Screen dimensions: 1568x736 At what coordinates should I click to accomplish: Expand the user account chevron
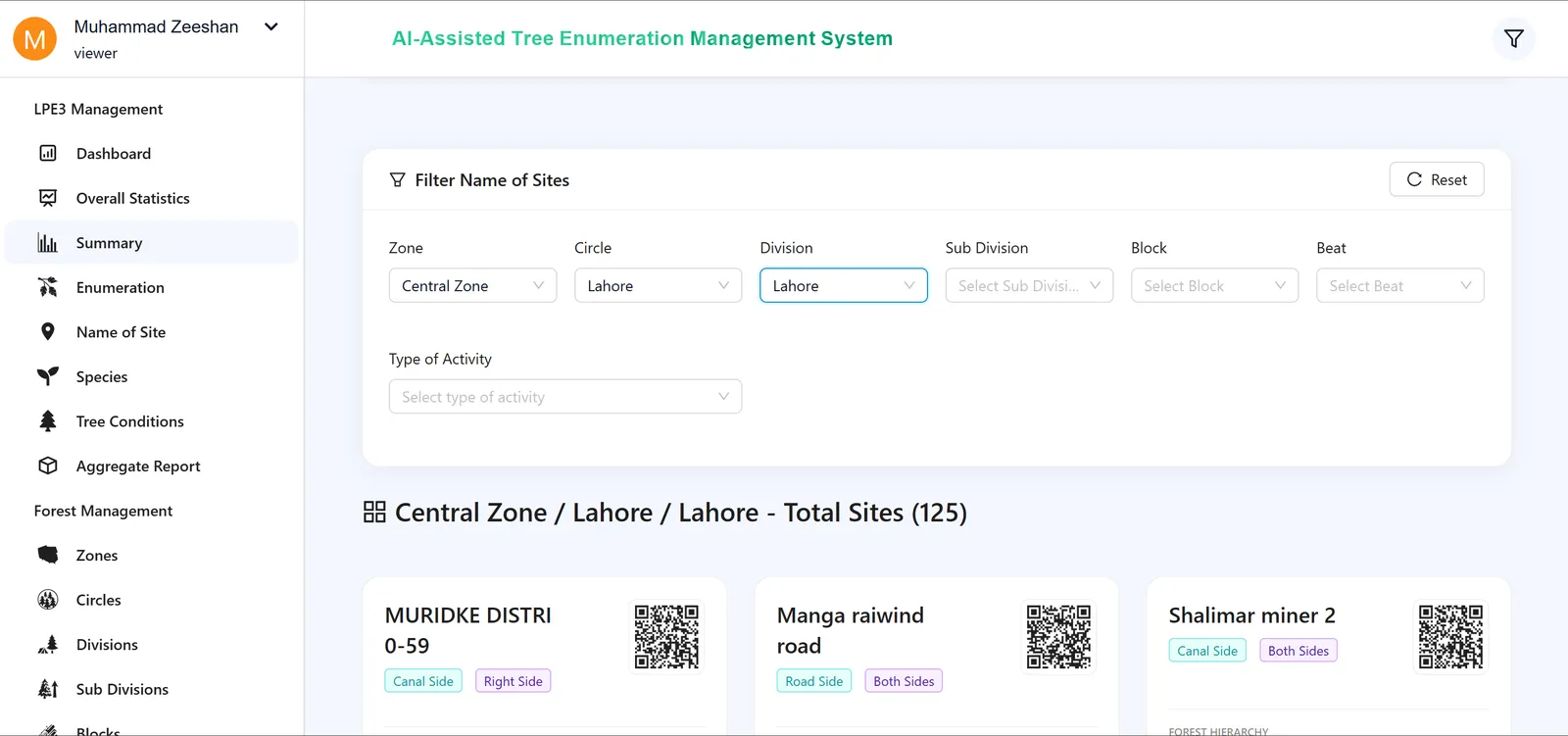tap(271, 27)
